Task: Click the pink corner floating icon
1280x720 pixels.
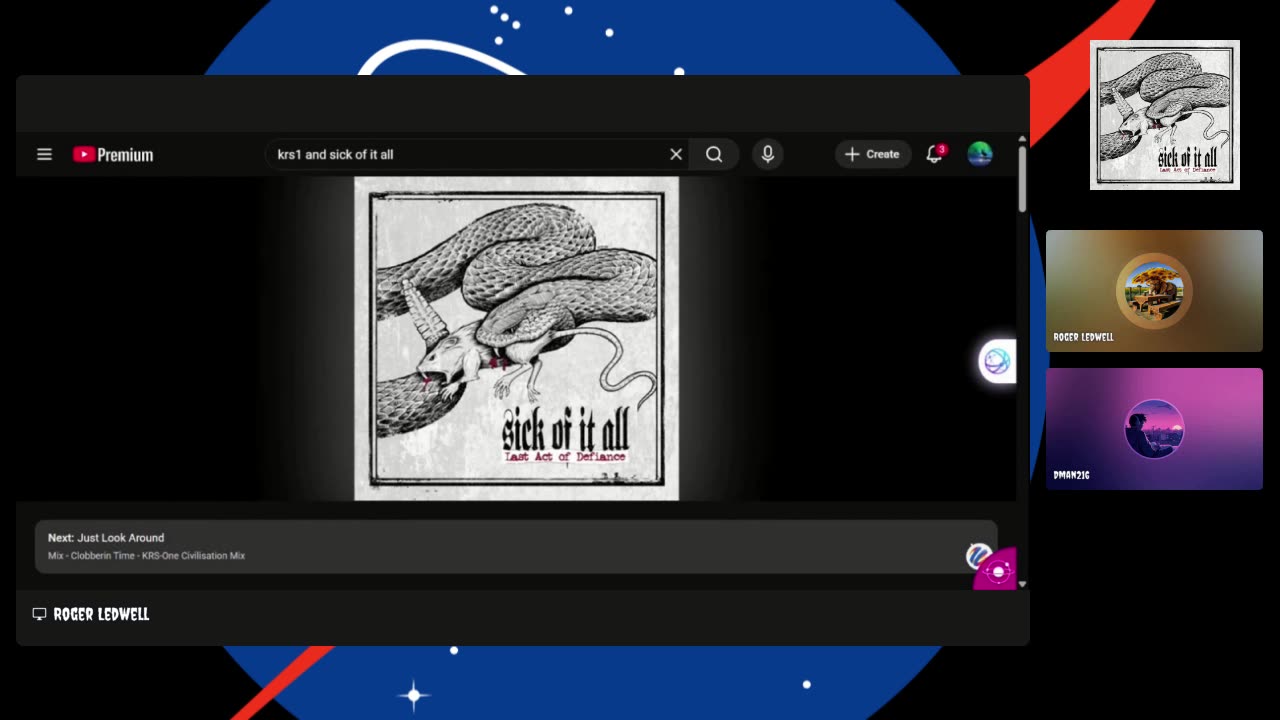Action: 996,569
